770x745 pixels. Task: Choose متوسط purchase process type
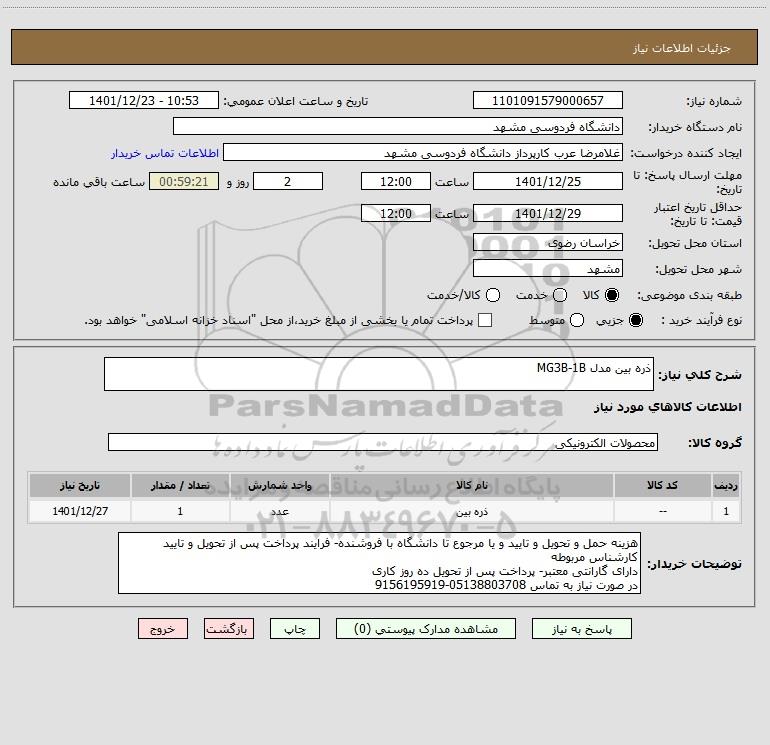(577, 320)
